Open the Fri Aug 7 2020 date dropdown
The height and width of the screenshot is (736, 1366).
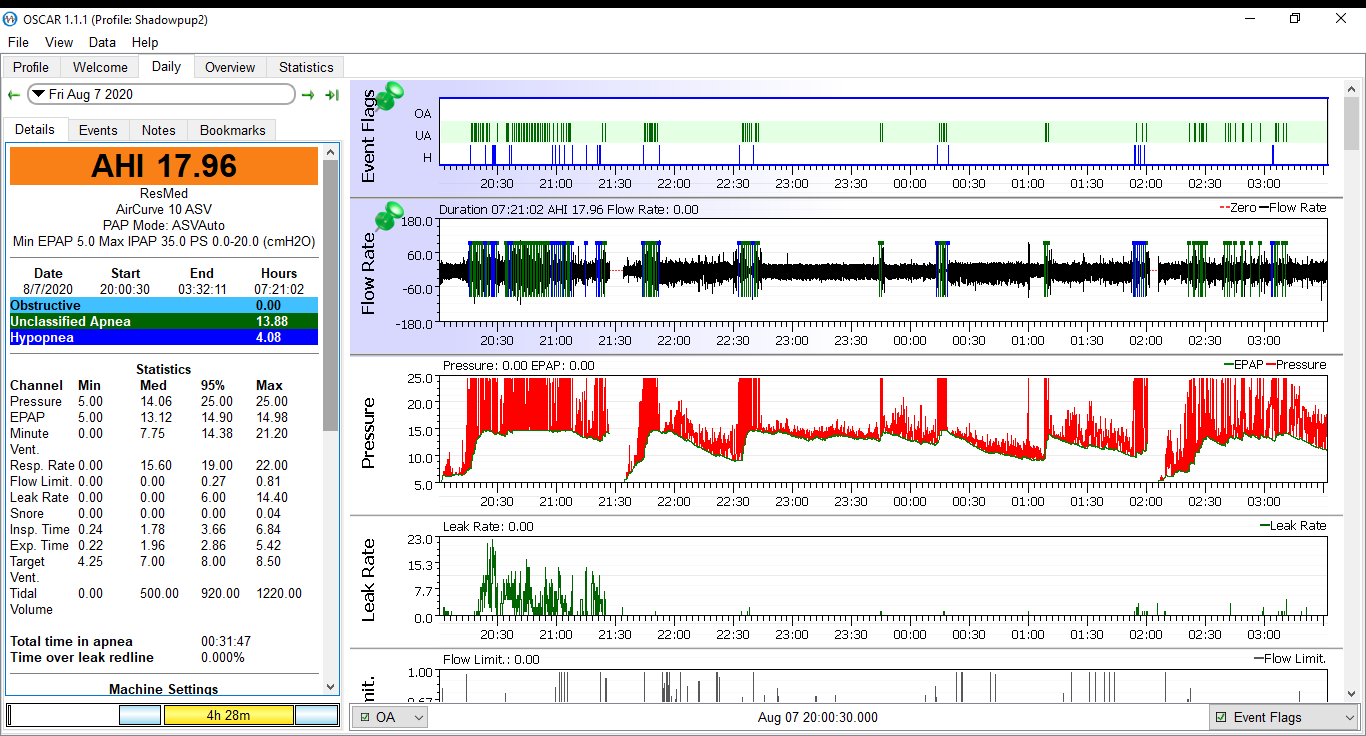click(162, 94)
